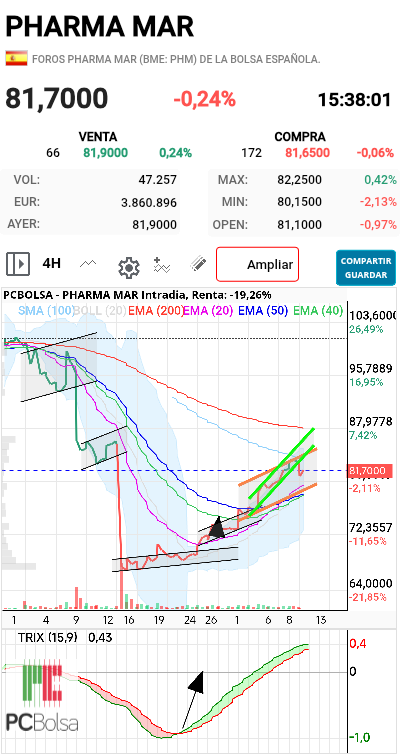Click the VENTA volume 66
The height and width of the screenshot is (754, 400).
[x=53, y=153]
